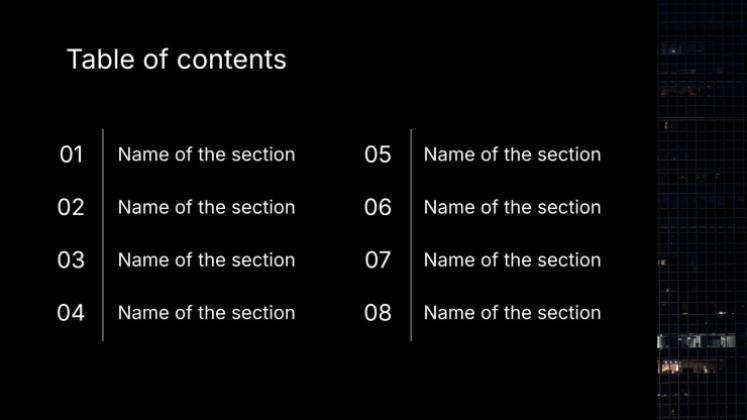Click section name beside number 06

(x=512, y=208)
